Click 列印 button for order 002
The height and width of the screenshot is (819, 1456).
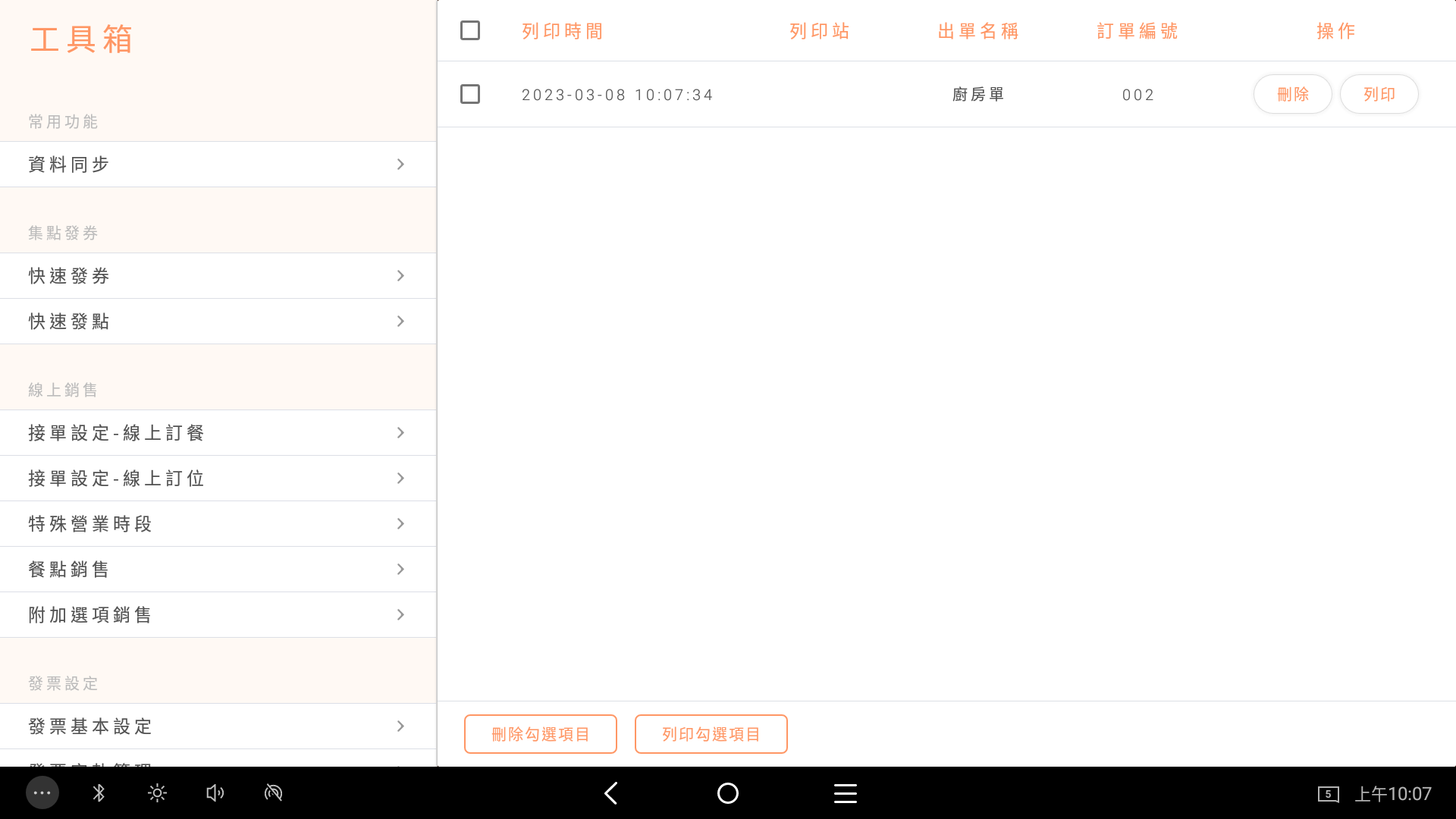tap(1379, 94)
